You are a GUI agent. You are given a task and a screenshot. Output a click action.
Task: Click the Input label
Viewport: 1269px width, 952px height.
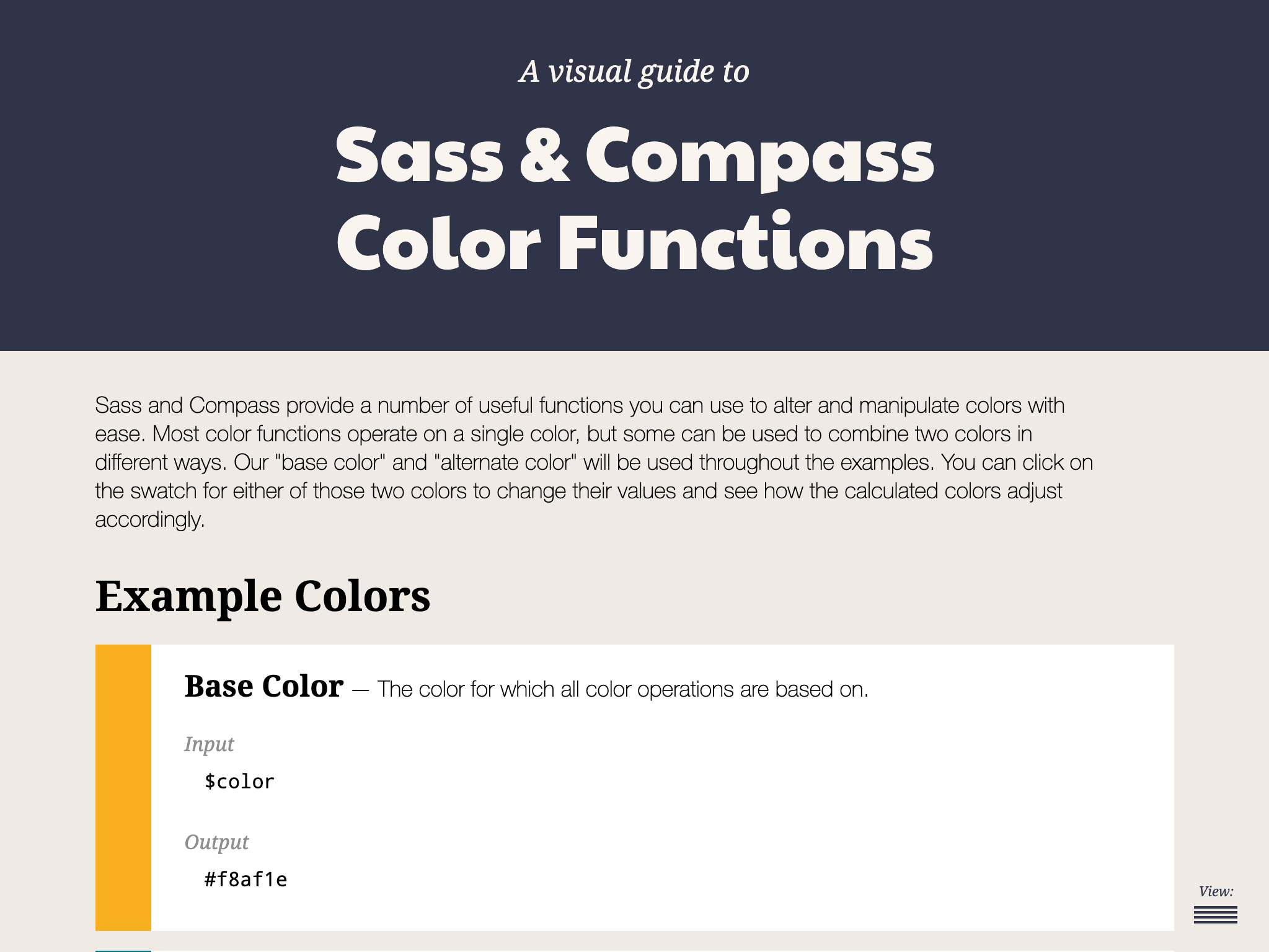209,744
